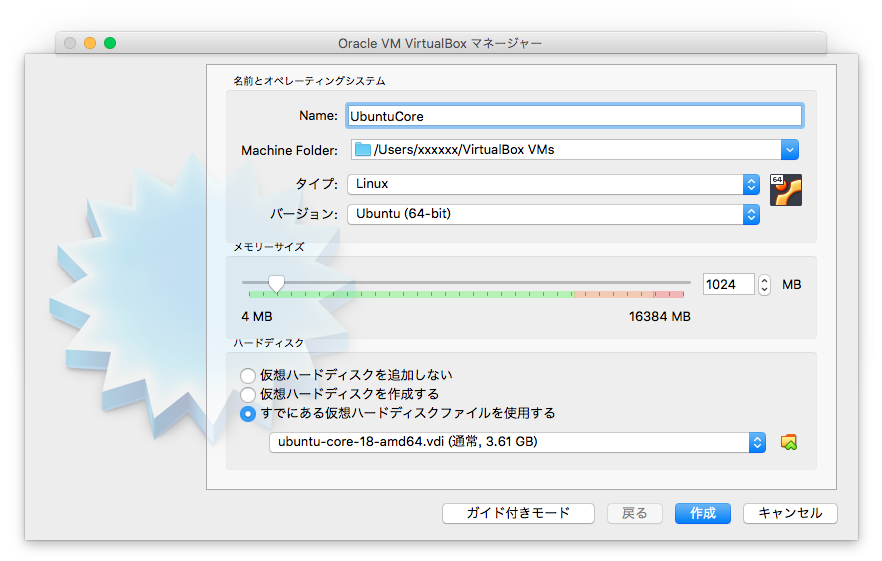The image size is (882, 561).
Task: Click the 16384 MB maximum label
Action: tap(659, 316)
